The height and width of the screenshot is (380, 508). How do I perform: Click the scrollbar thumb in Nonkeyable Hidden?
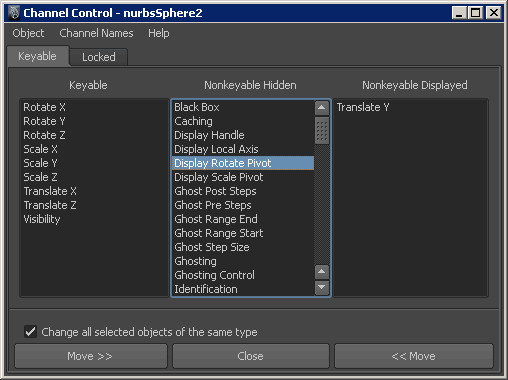point(322,130)
